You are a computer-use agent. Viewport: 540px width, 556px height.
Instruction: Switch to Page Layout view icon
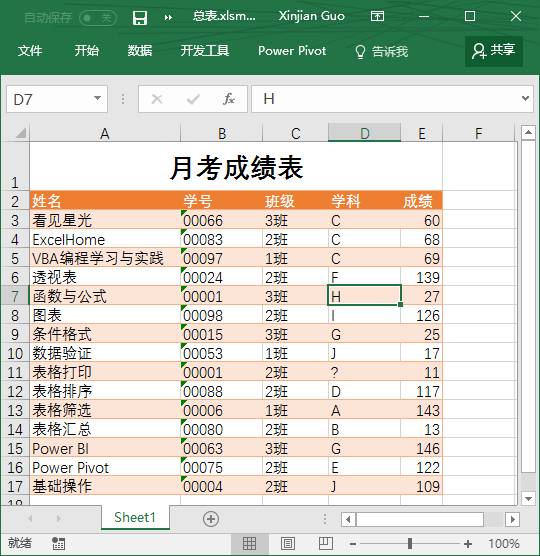pyautogui.click(x=288, y=543)
